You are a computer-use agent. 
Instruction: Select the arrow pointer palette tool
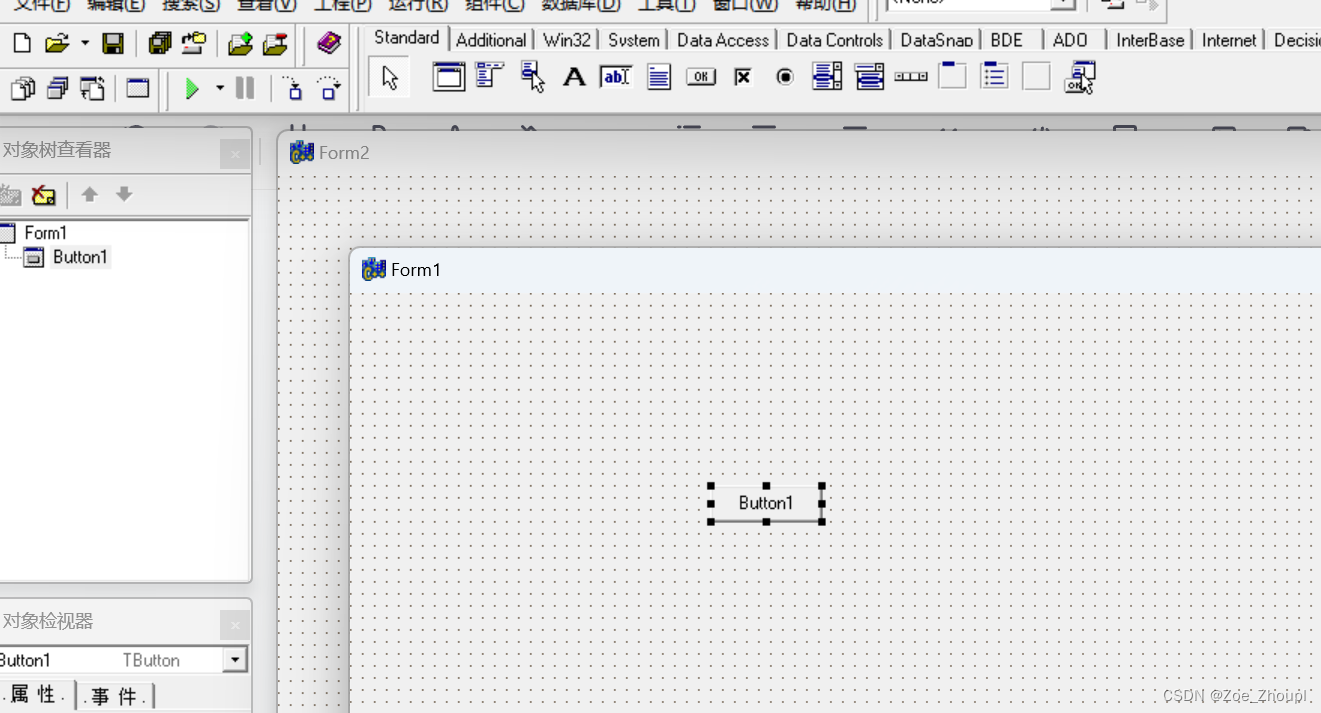(390, 77)
